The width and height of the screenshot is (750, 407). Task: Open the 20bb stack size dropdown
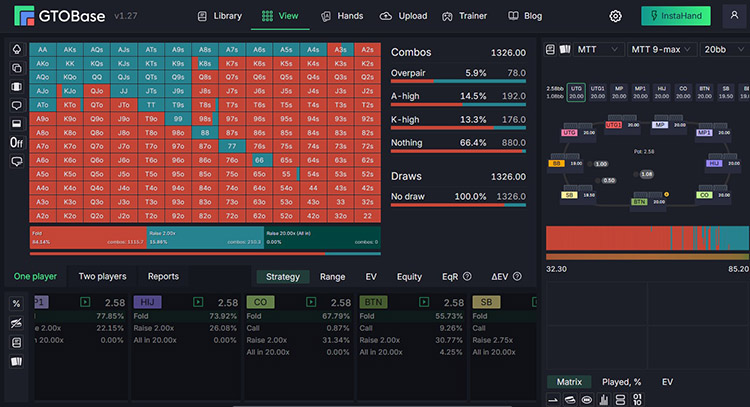724,49
